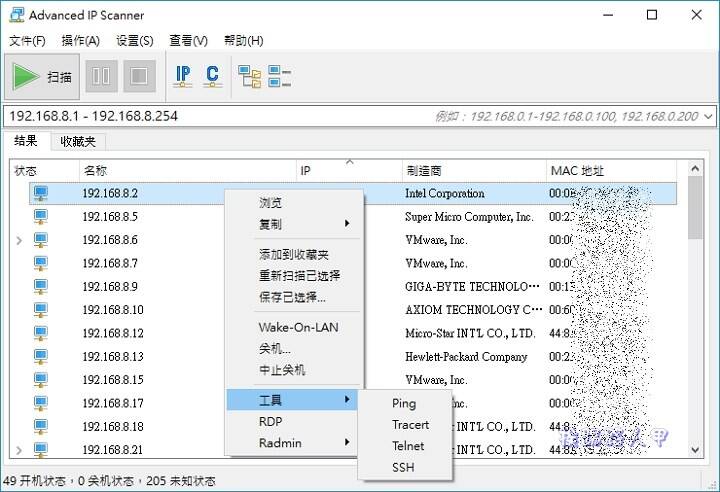Sort by the 名称 column header
720x492 pixels.
pyautogui.click(x=188, y=171)
